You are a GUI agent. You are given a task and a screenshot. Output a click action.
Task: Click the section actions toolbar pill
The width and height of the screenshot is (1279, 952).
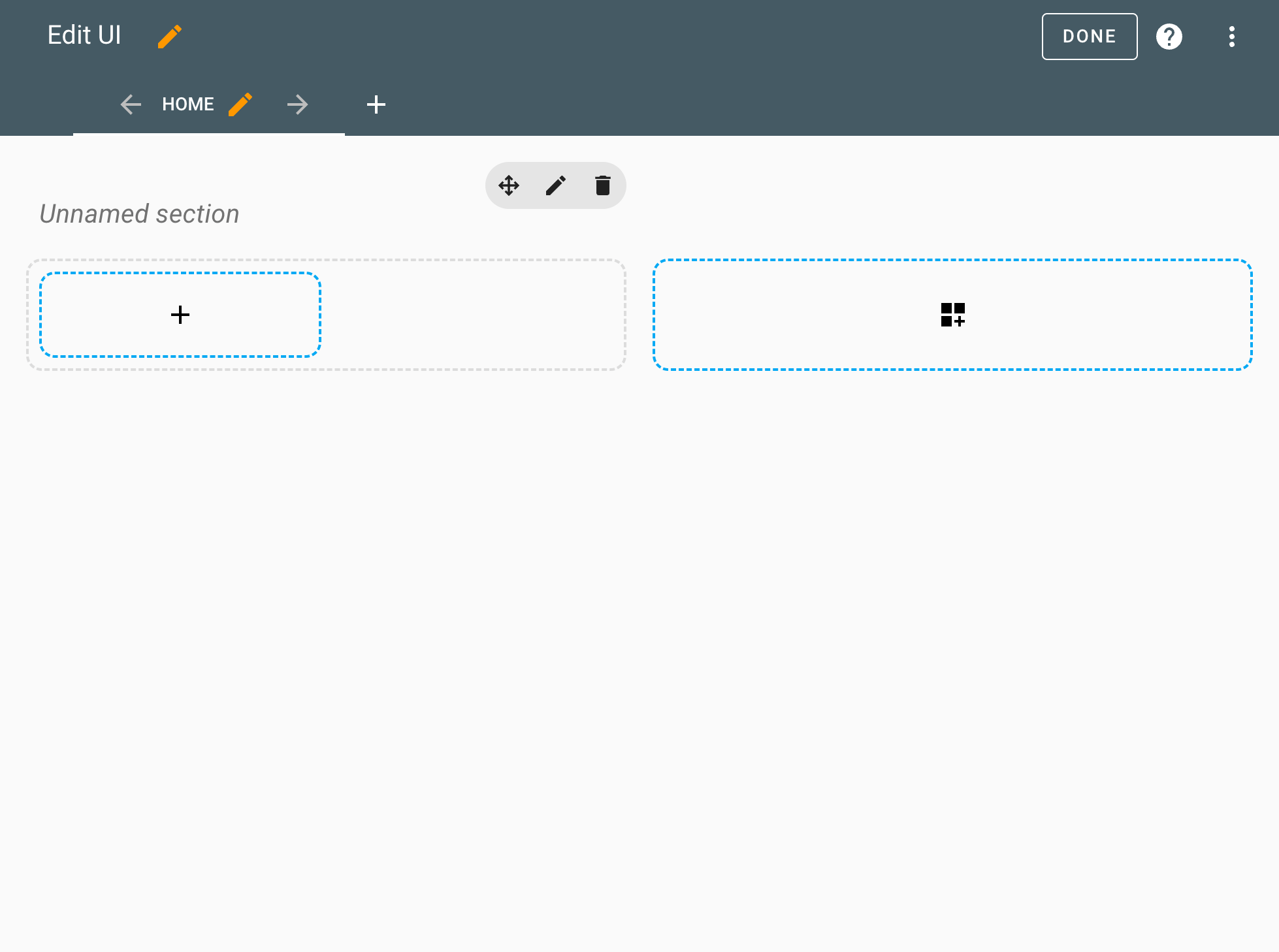click(556, 185)
